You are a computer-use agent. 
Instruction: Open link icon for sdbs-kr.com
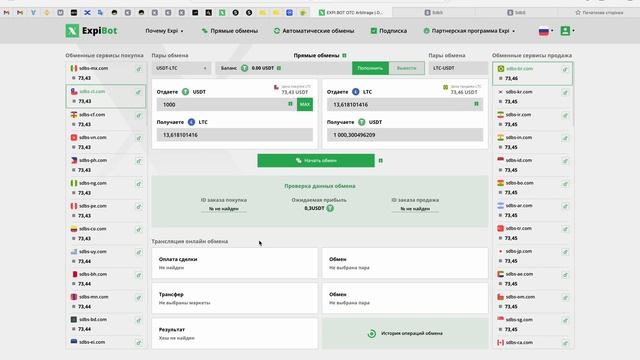tap(565, 93)
